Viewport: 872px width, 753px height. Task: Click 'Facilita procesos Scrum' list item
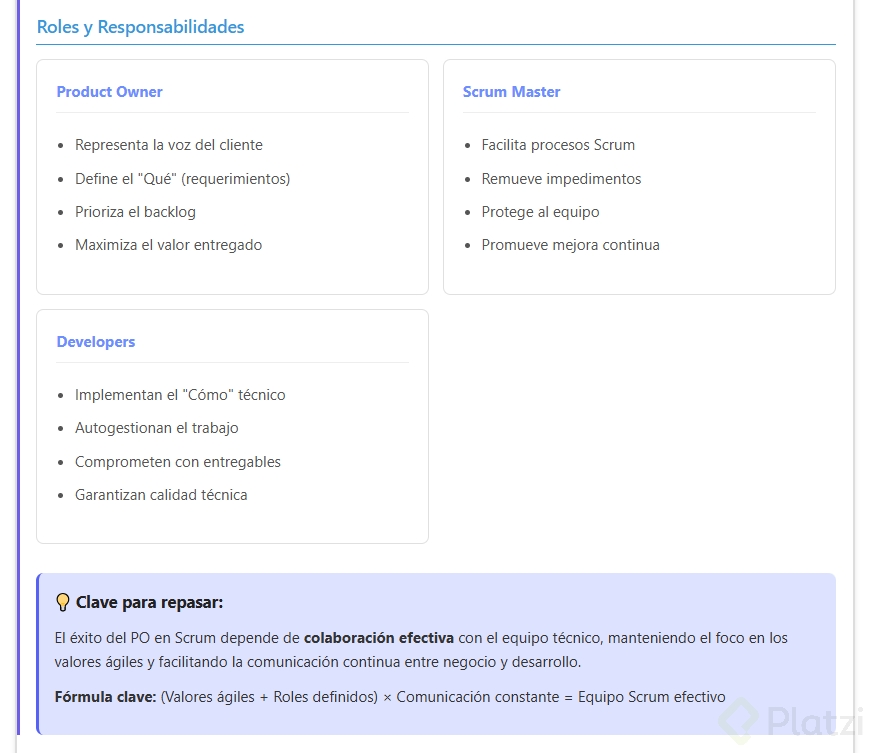[x=558, y=145]
